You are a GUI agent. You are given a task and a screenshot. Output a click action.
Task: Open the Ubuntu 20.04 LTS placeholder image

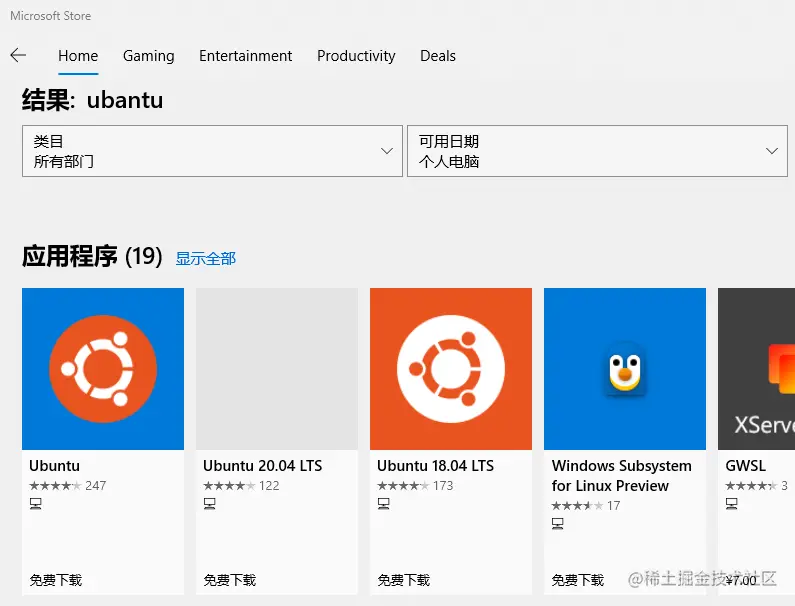point(277,369)
